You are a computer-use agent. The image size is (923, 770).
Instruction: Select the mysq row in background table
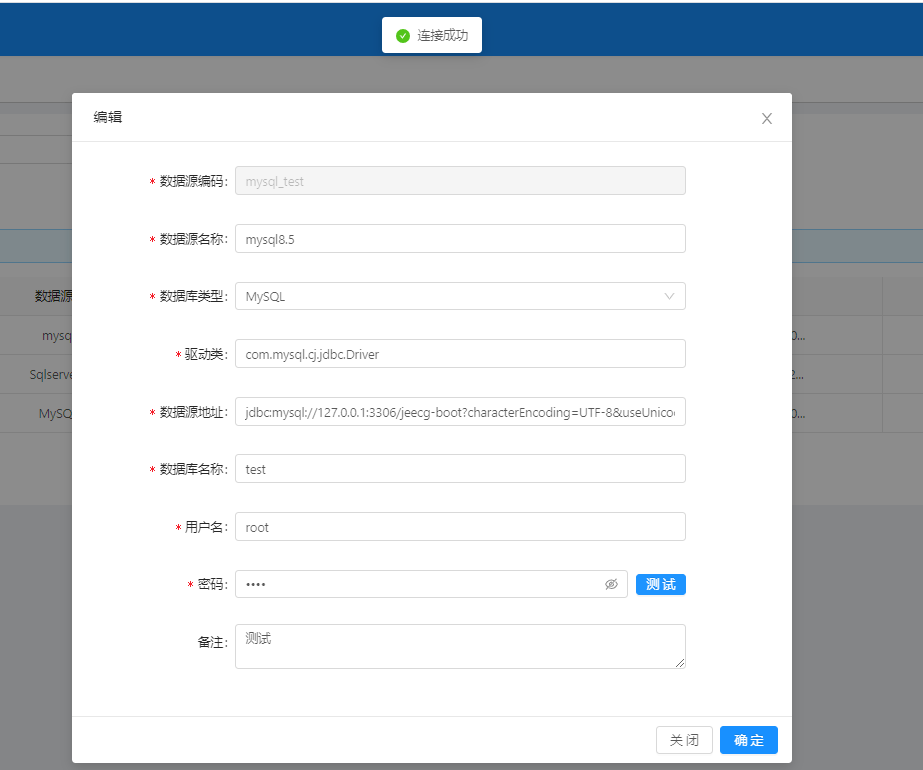pos(56,336)
